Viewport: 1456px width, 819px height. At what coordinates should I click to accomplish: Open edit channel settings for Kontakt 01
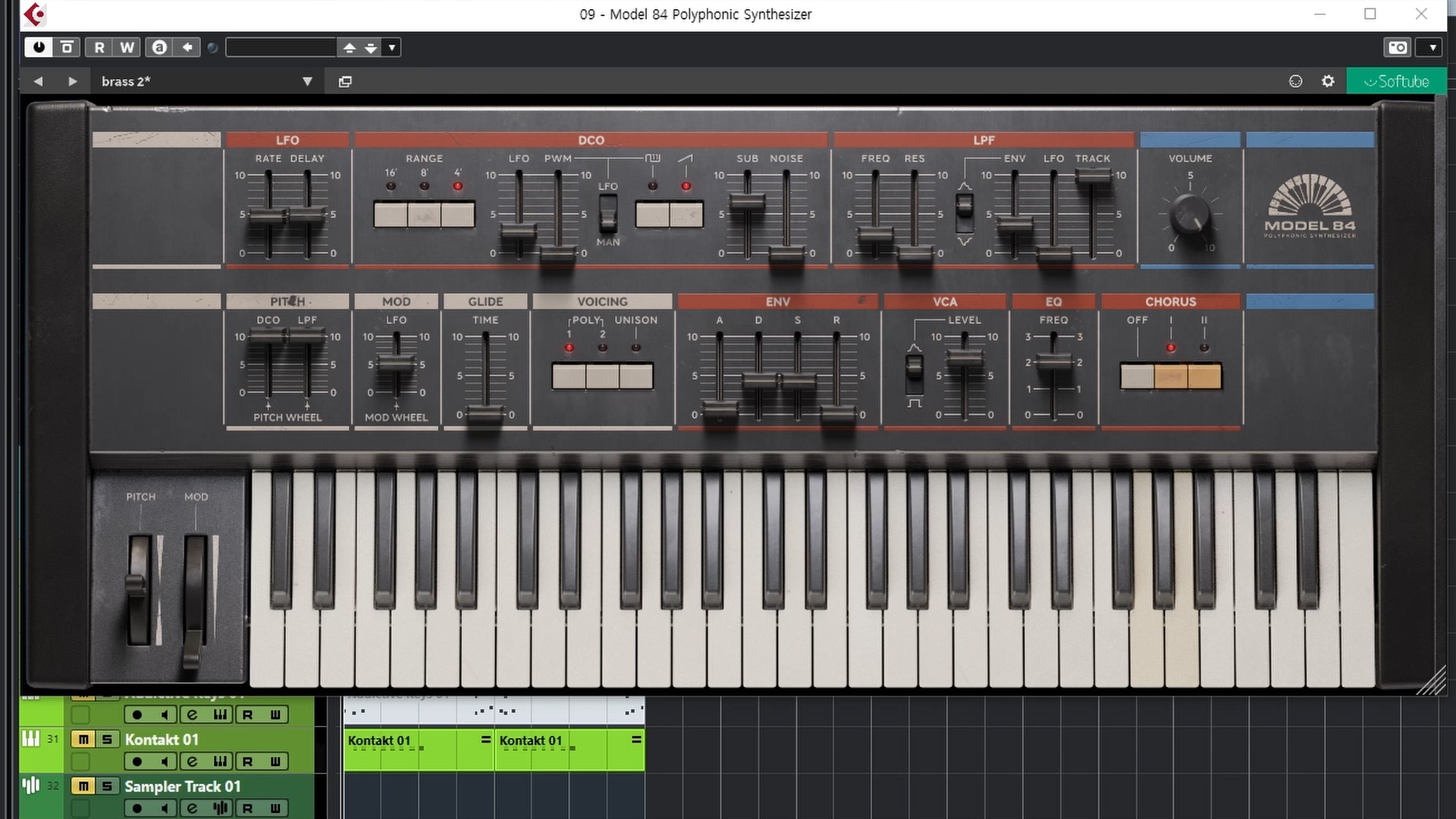(x=192, y=761)
